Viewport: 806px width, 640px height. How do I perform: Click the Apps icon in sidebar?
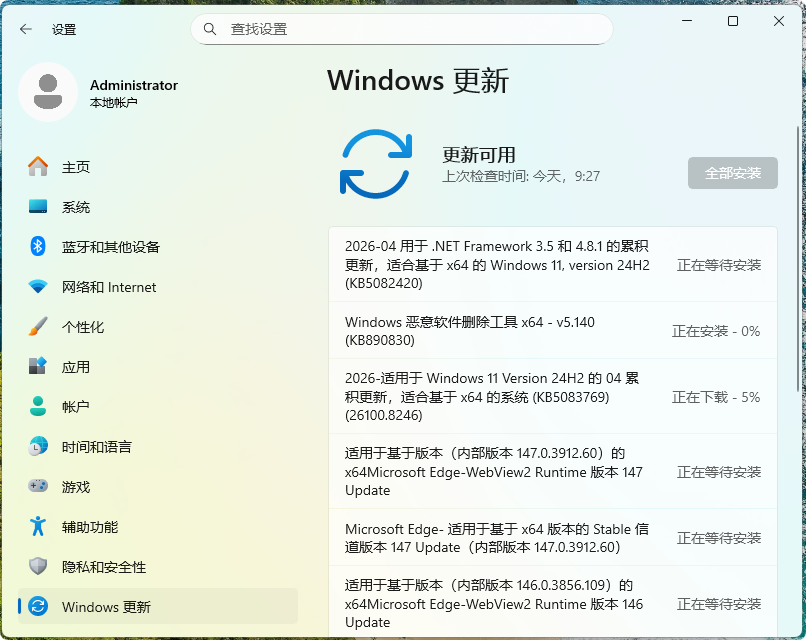tap(38, 367)
